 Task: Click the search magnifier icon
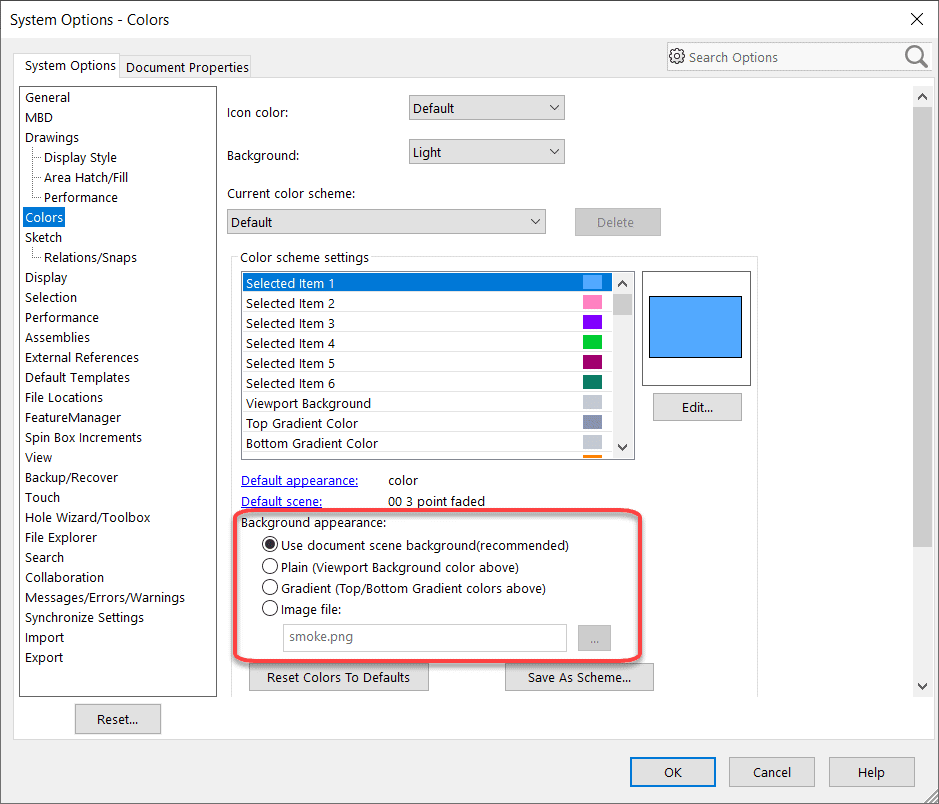916,57
